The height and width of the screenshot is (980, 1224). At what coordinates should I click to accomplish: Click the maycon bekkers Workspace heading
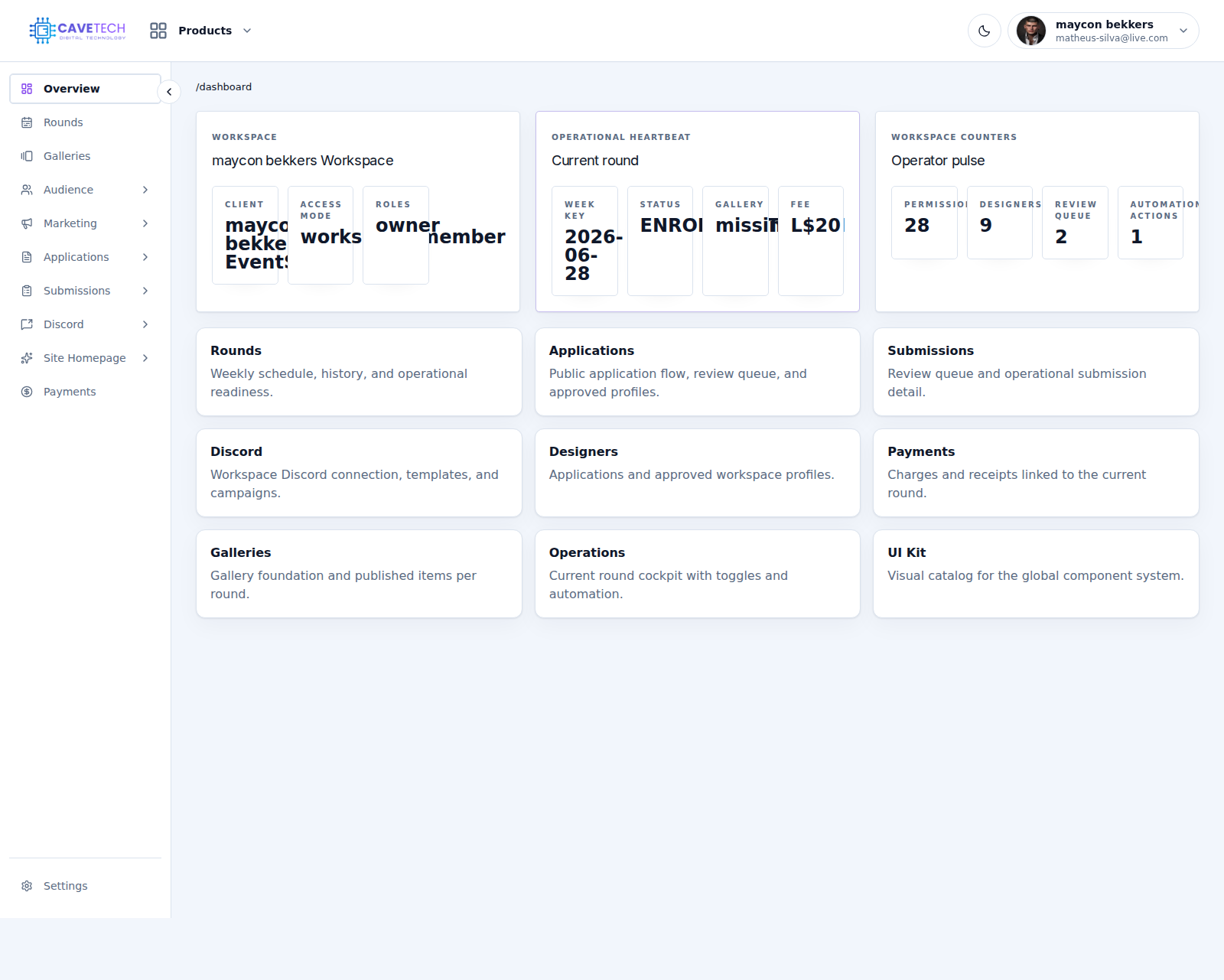point(303,161)
